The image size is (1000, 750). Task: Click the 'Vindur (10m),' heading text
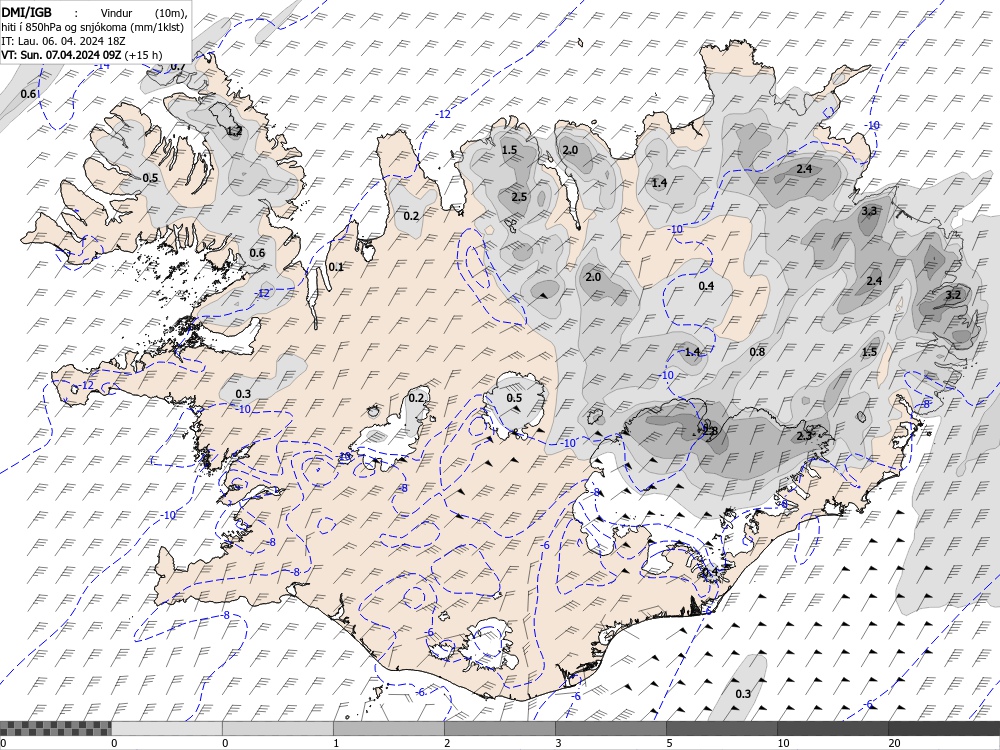pyautogui.click(x=145, y=13)
